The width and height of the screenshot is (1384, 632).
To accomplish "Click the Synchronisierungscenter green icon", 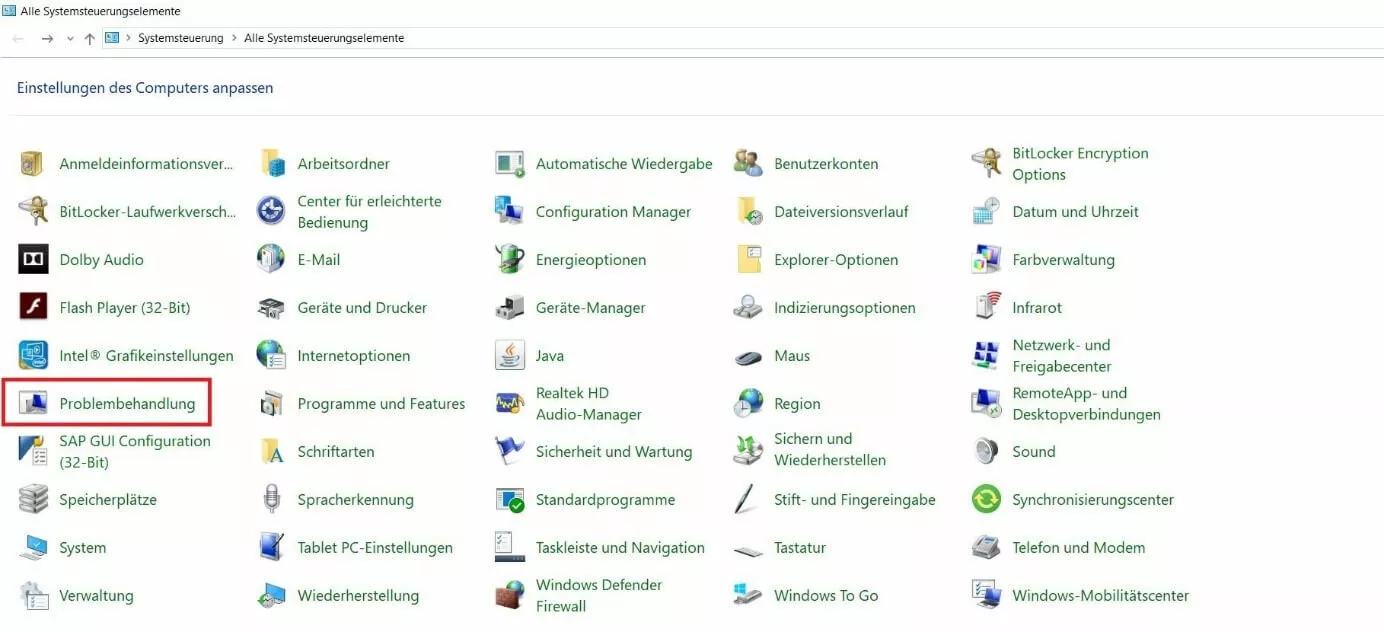I will pos(986,500).
